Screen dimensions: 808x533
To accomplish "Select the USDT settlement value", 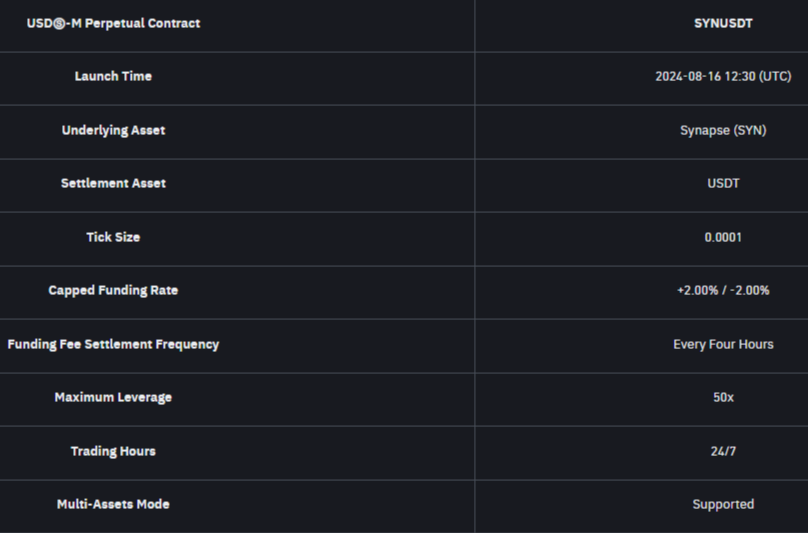I will 723,184.
